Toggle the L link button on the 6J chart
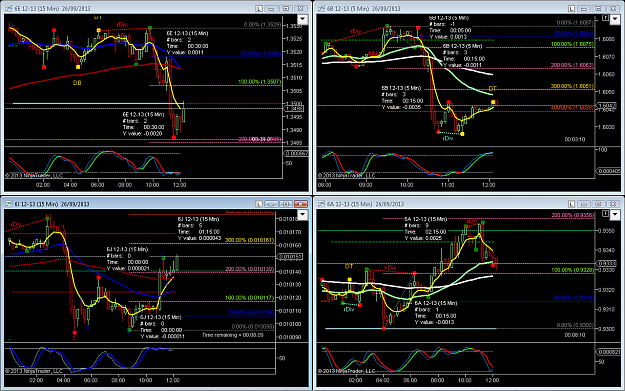This screenshot has height=391, width=625. 259,204
